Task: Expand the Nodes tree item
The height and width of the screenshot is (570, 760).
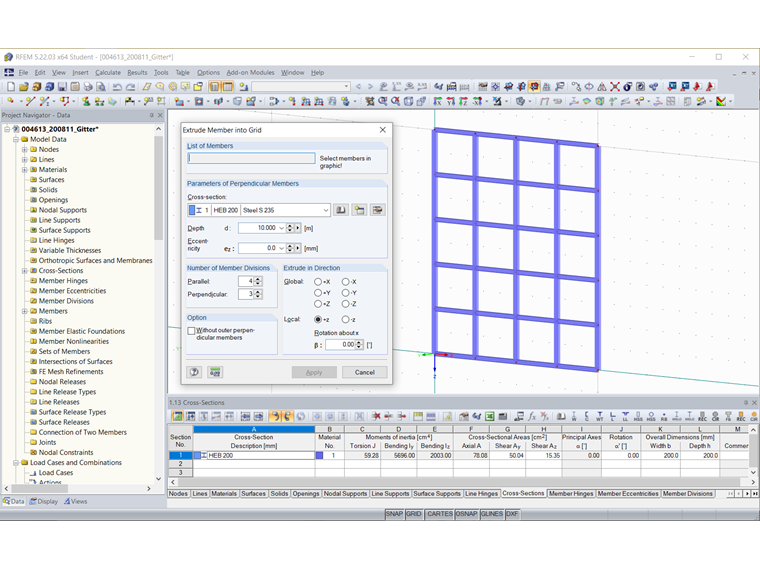Action: (24, 149)
